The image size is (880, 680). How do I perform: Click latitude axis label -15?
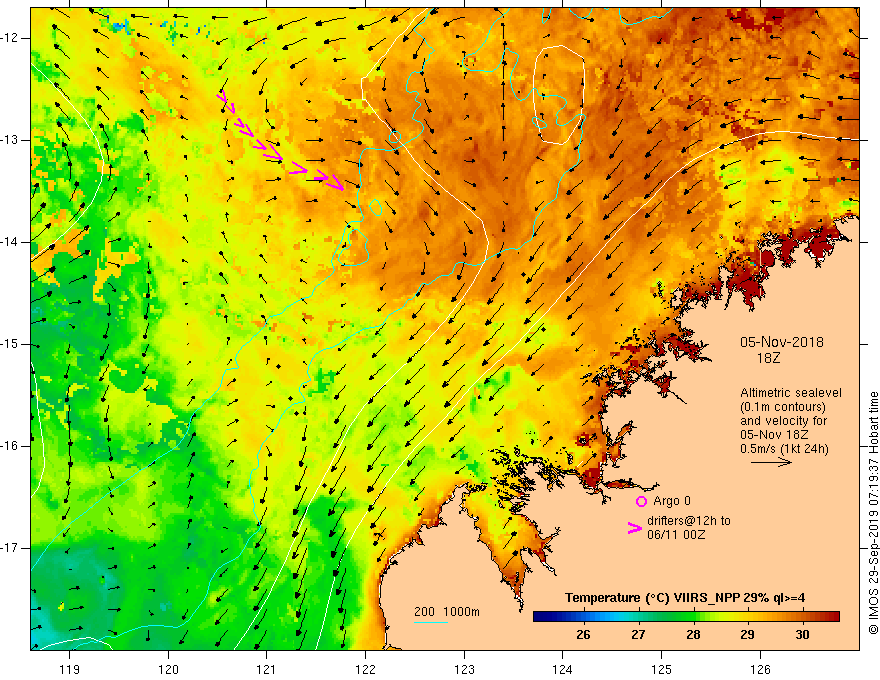[x=10, y=344]
